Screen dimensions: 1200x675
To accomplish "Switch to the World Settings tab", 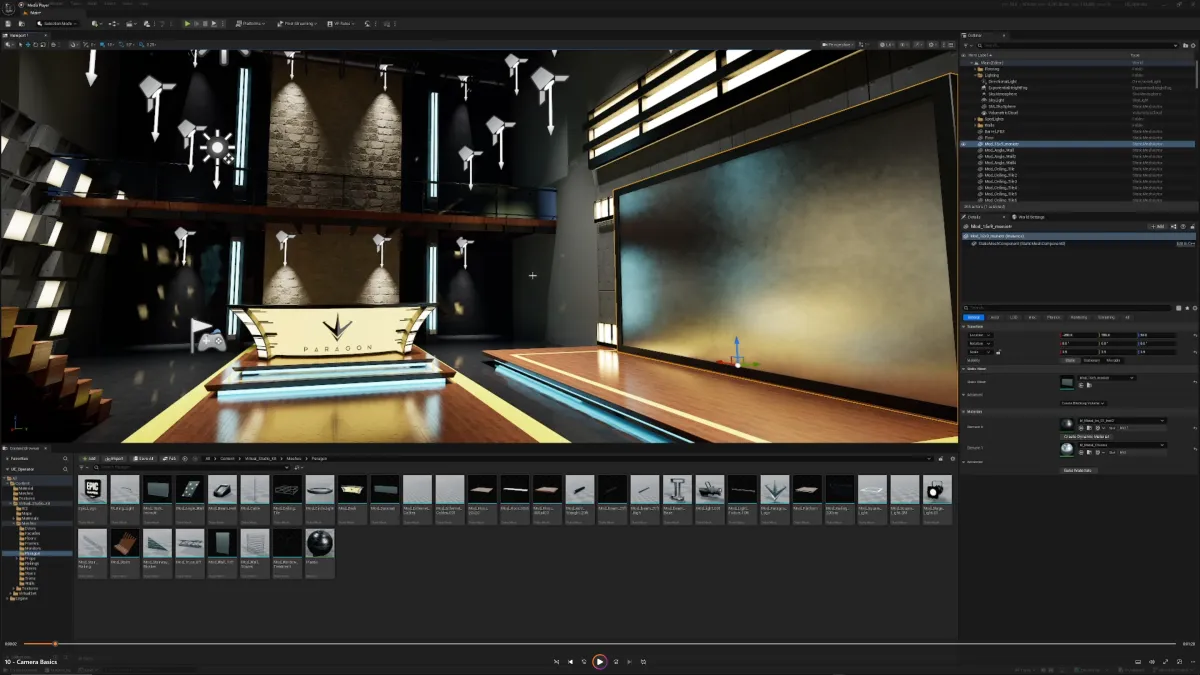I will 1029,217.
